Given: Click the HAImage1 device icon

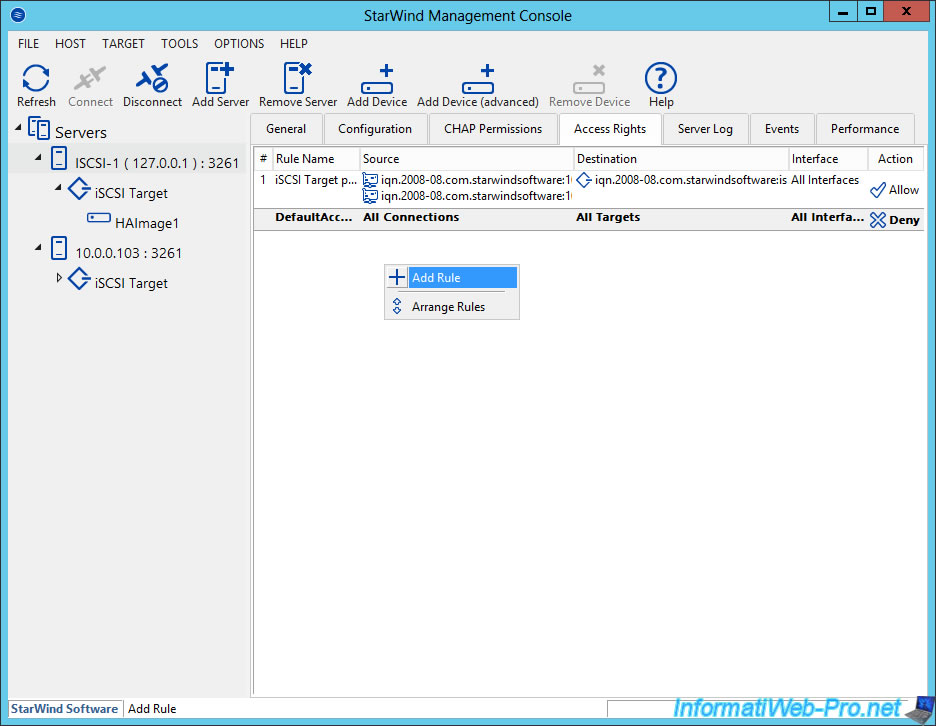Looking at the screenshot, I should (x=98, y=218).
